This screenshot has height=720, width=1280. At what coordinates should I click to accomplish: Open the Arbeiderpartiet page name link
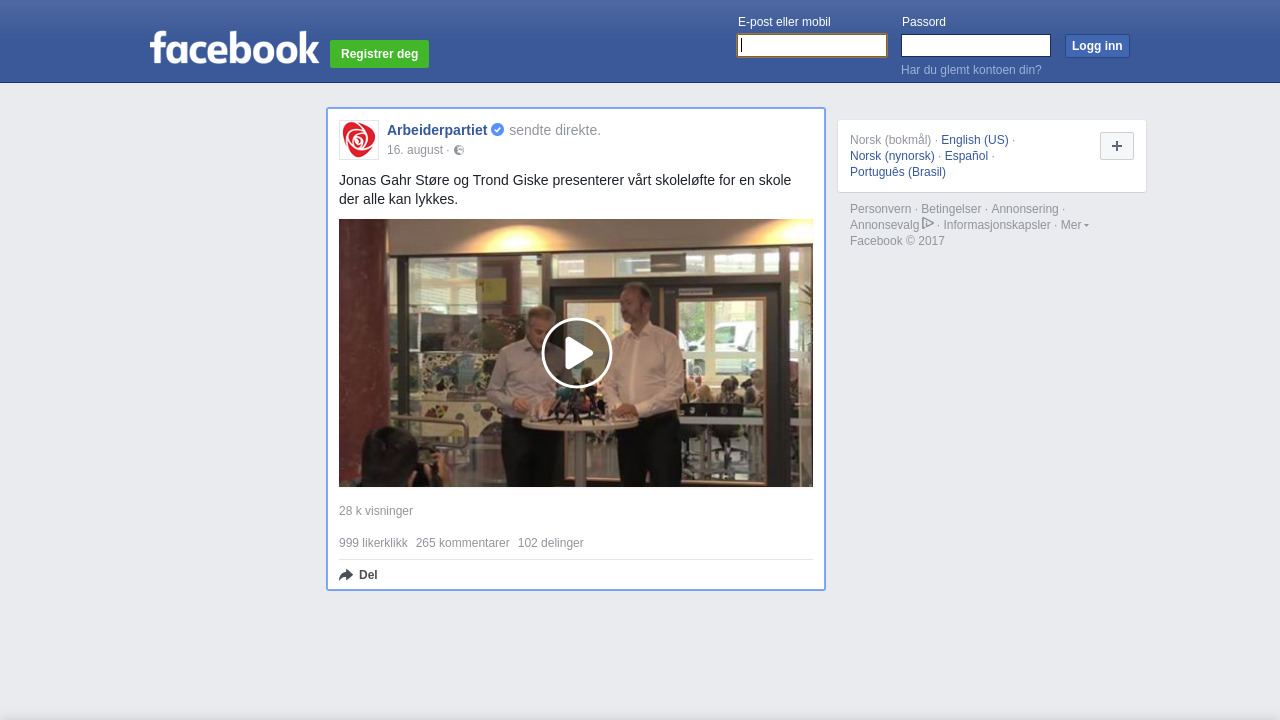pos(437,130)
